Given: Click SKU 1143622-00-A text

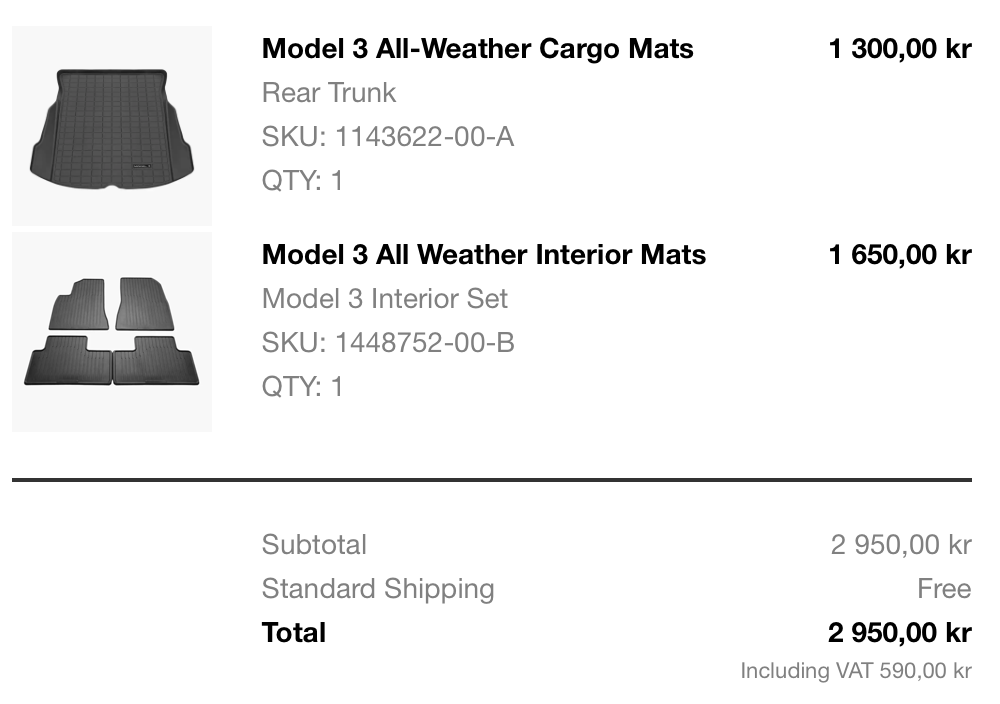Looking at the screenshot, I should 388,137.
